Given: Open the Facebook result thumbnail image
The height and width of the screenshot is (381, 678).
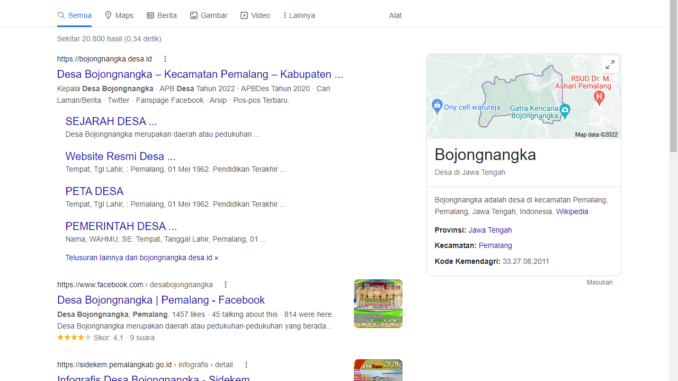Looking at the screenshot, I should coord(378,304).
